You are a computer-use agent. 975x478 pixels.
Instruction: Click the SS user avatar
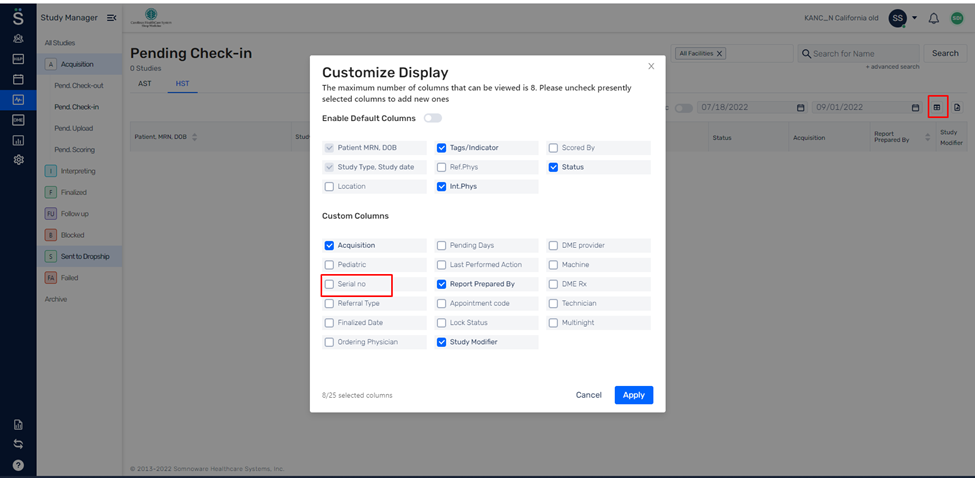(897, 19)
